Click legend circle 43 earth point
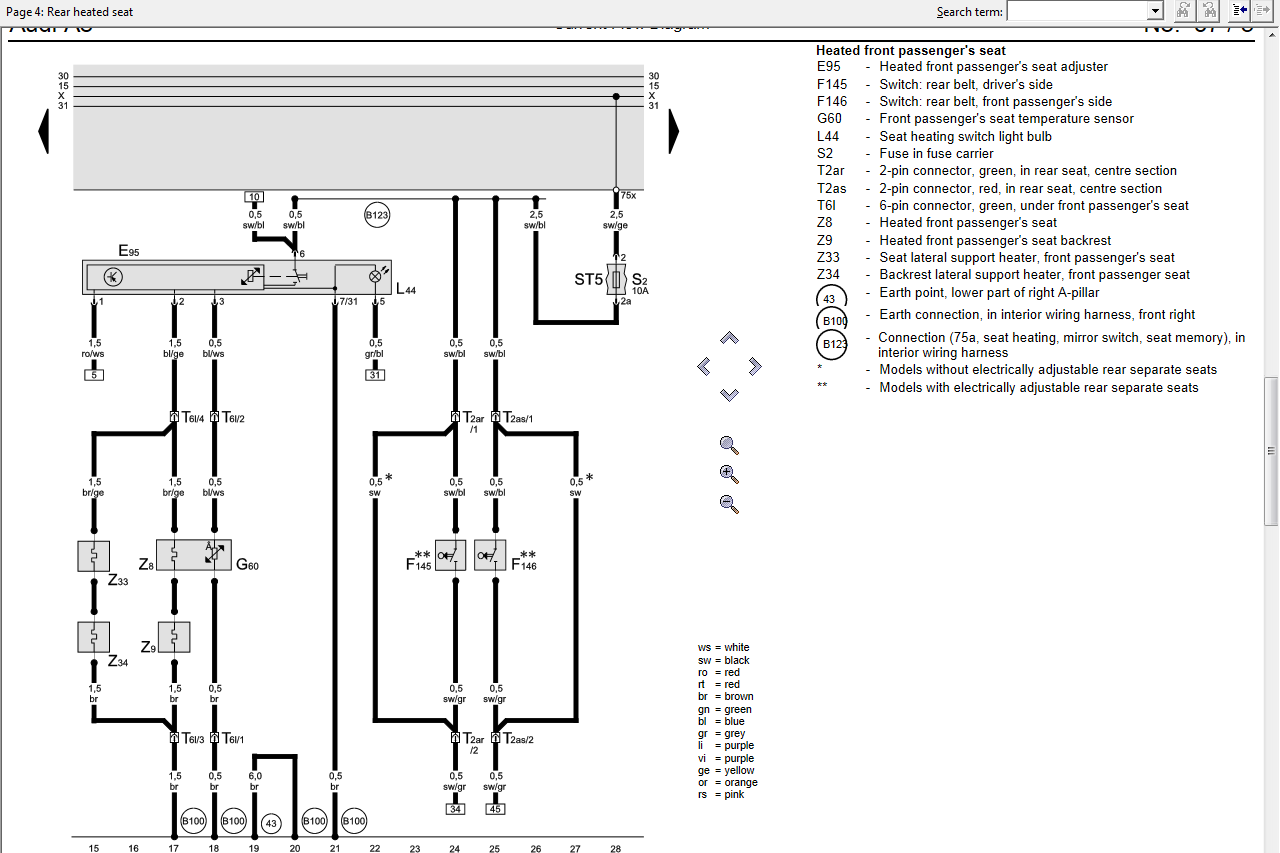1280x853 pixels. (x=832, y=298)
